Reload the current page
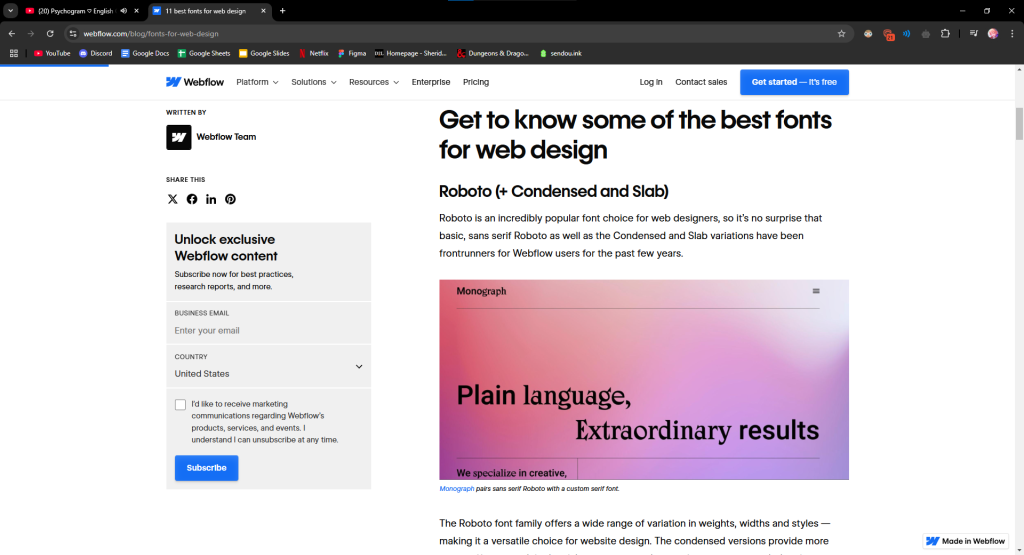The image size is (1024, 555). tap(50, 33)
